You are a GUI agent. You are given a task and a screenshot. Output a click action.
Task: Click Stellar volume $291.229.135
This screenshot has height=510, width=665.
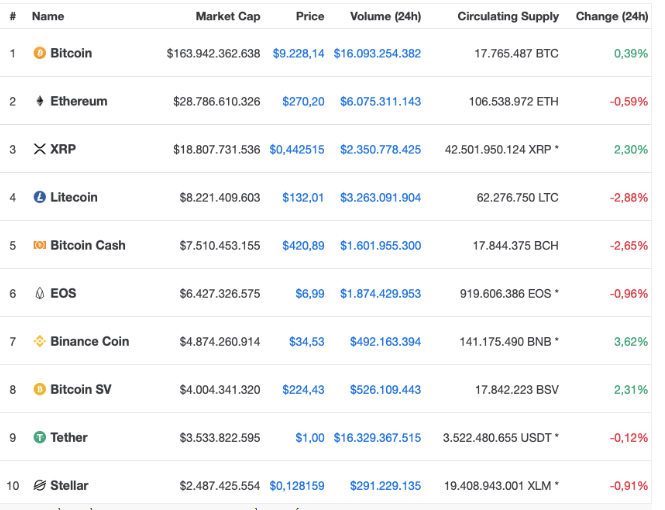coord(386,485)
